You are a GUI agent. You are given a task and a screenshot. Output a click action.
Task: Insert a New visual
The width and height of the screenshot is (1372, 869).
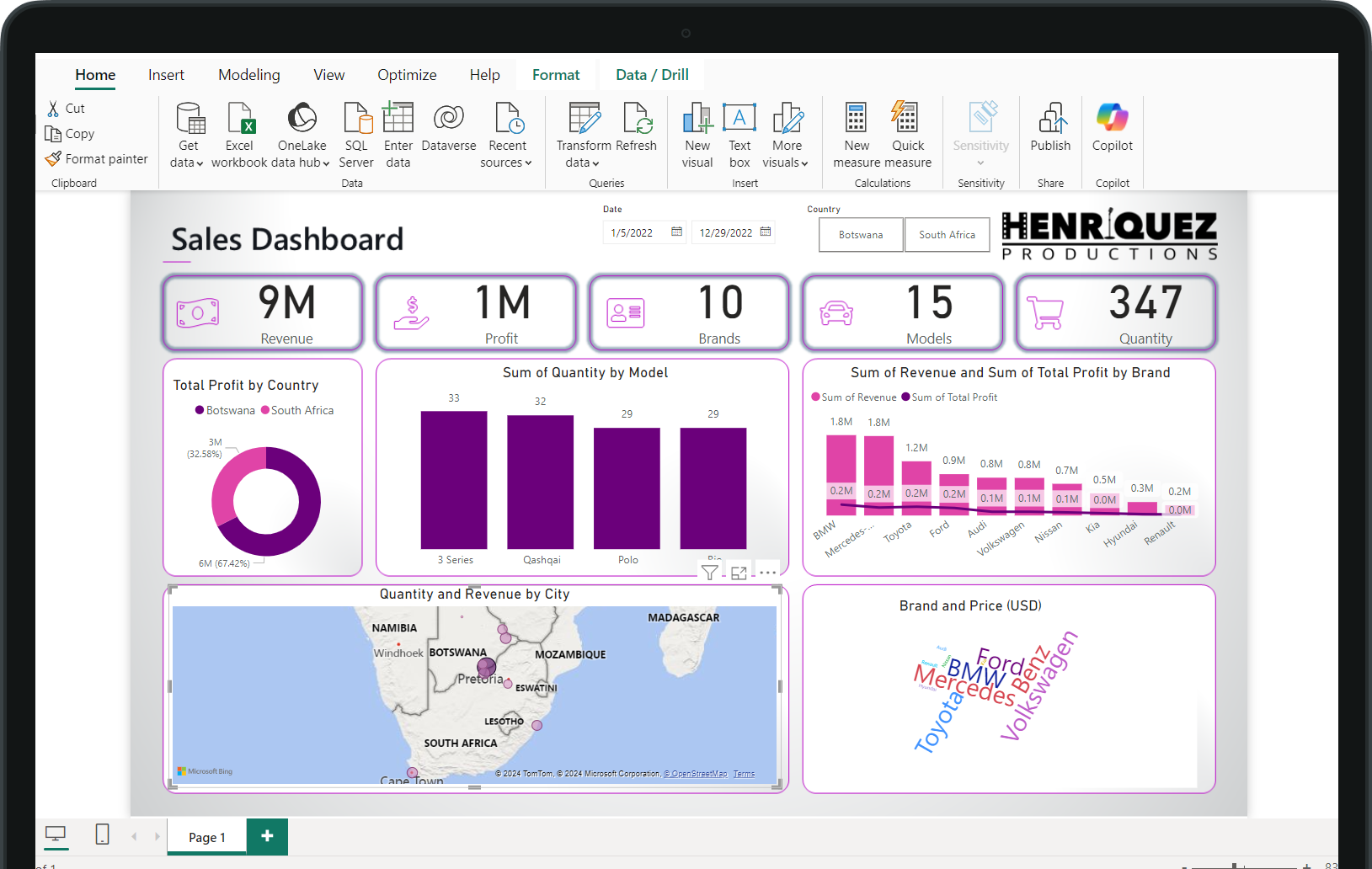click(x=697, y=119)
